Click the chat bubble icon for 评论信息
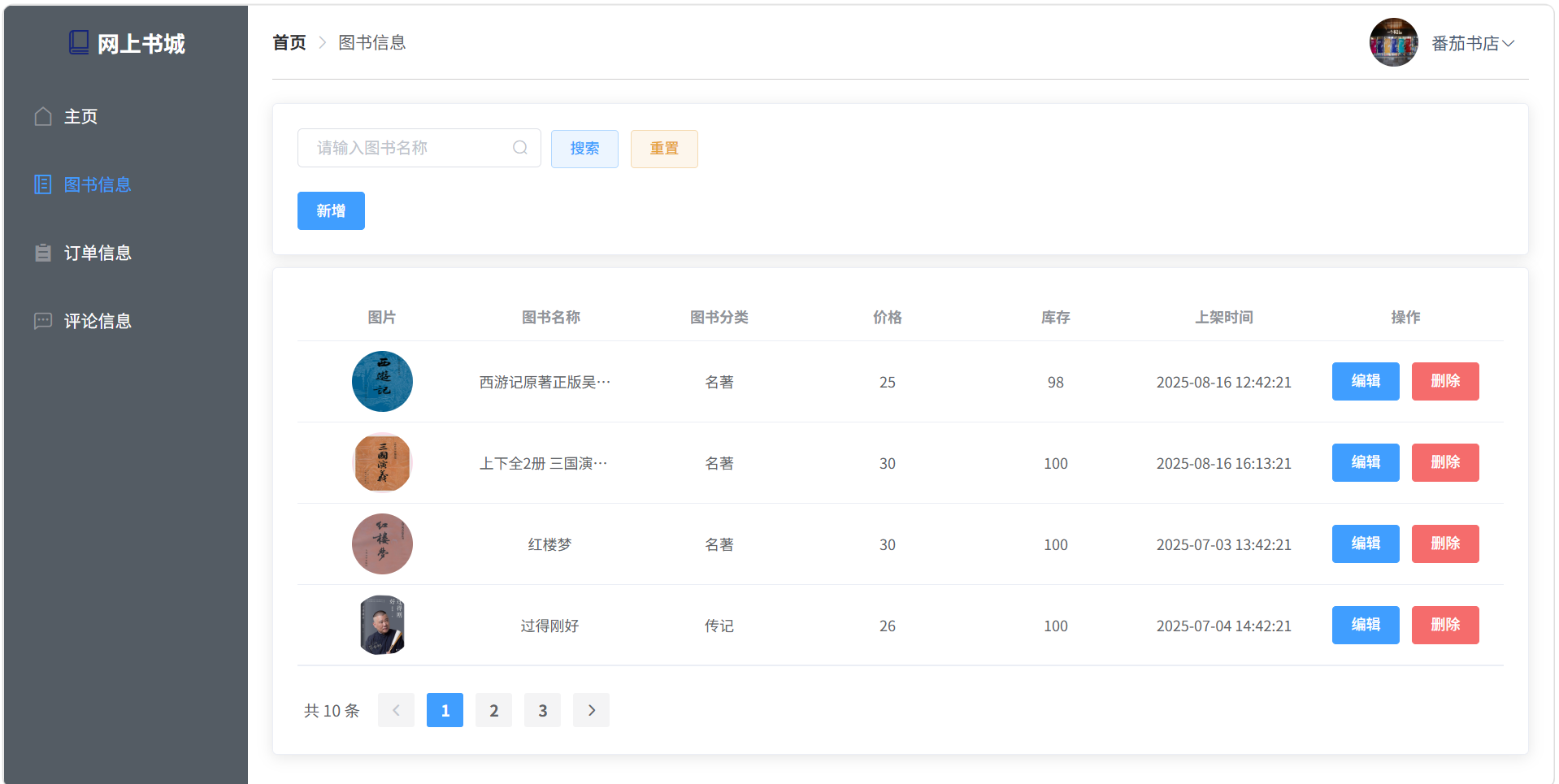This screenshot has height=784, width=1559. click(x=43, y=321)
